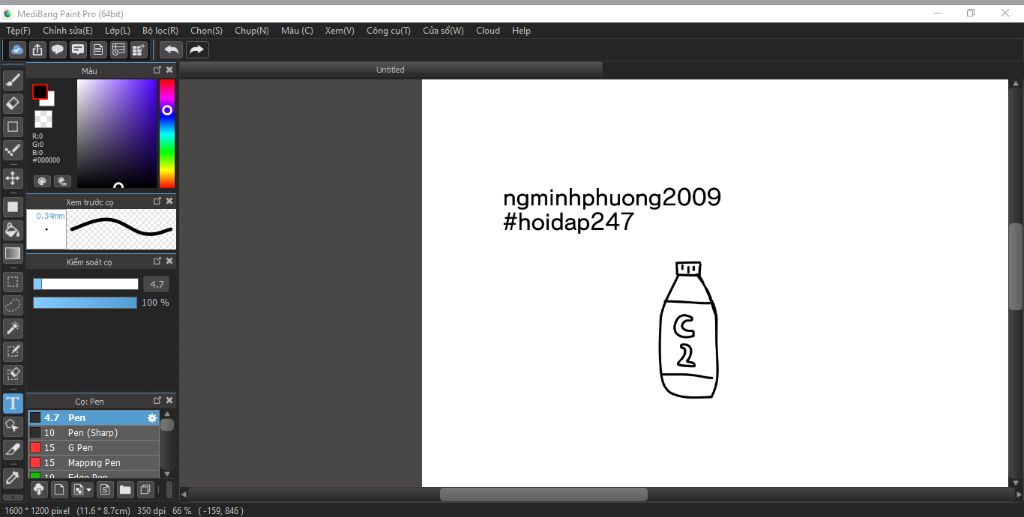Switch to the Untitled canvas tab

(x=391, y=70)
